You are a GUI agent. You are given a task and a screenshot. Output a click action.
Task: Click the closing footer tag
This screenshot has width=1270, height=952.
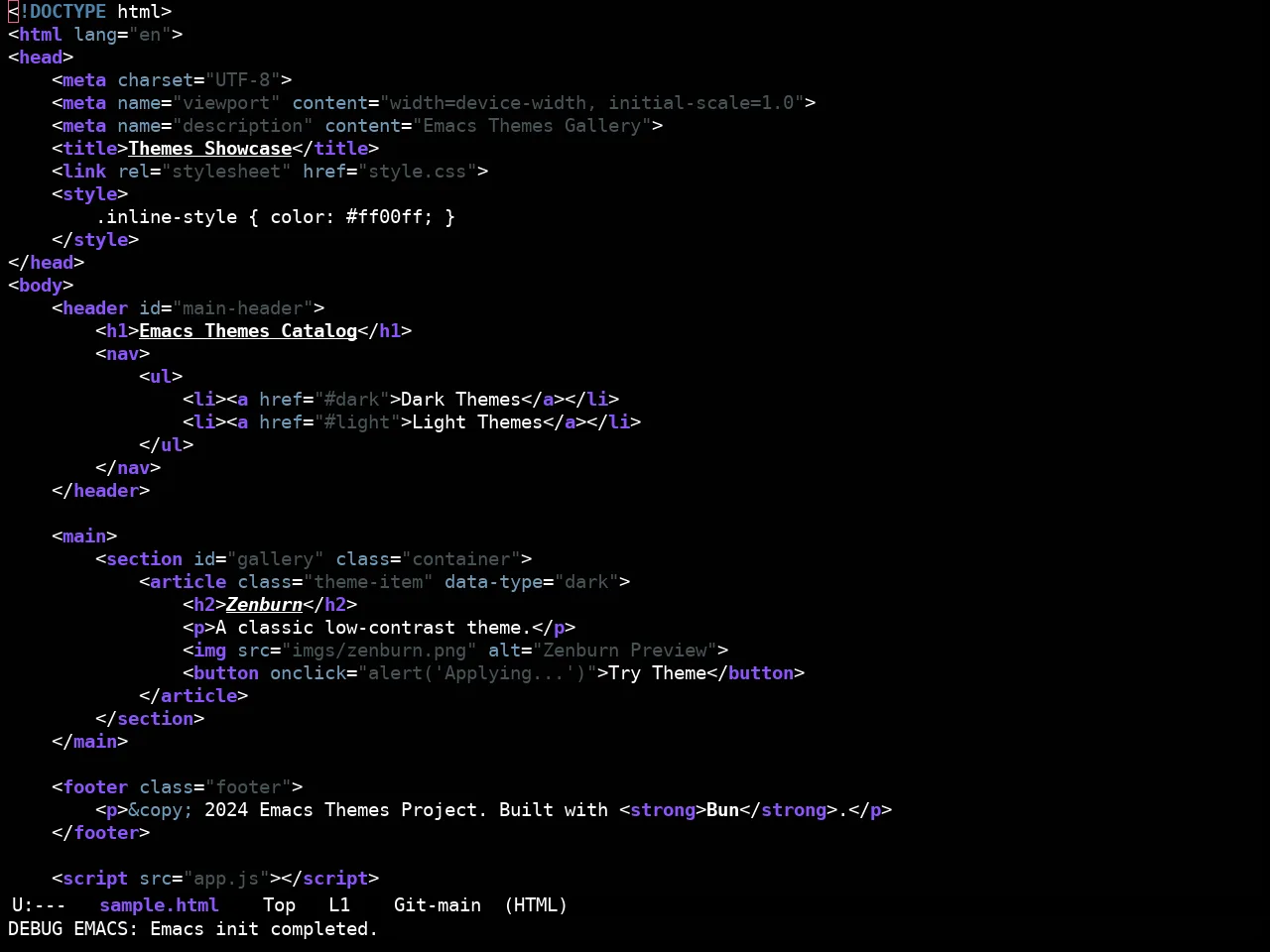[x=101, y=833]
